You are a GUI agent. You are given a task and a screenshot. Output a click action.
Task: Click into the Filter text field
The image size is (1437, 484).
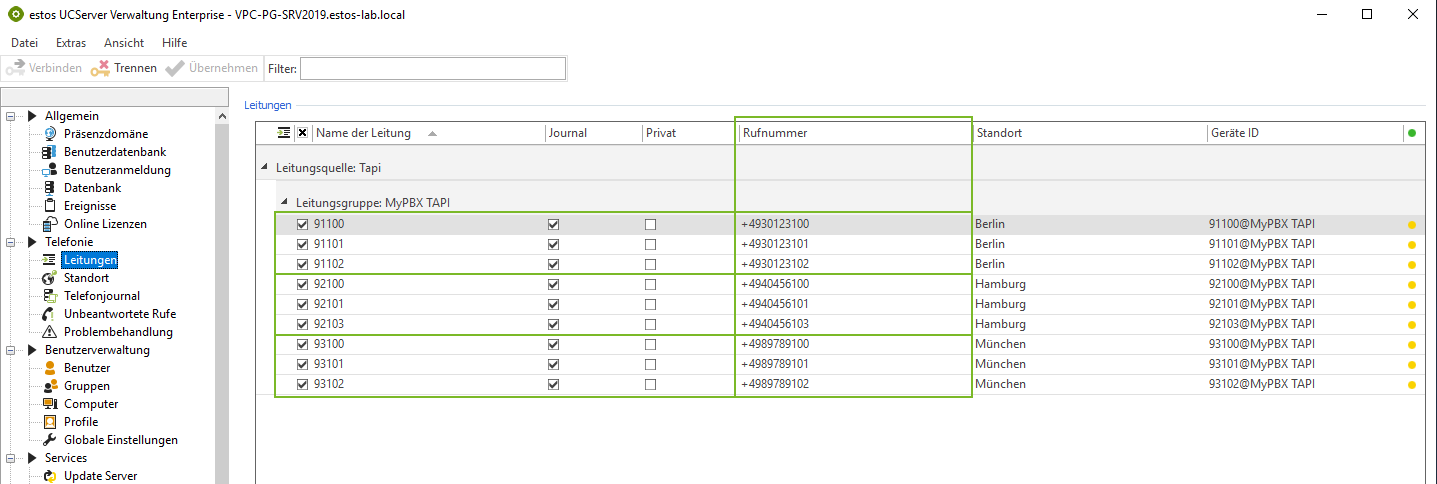(x=432, y=68)
